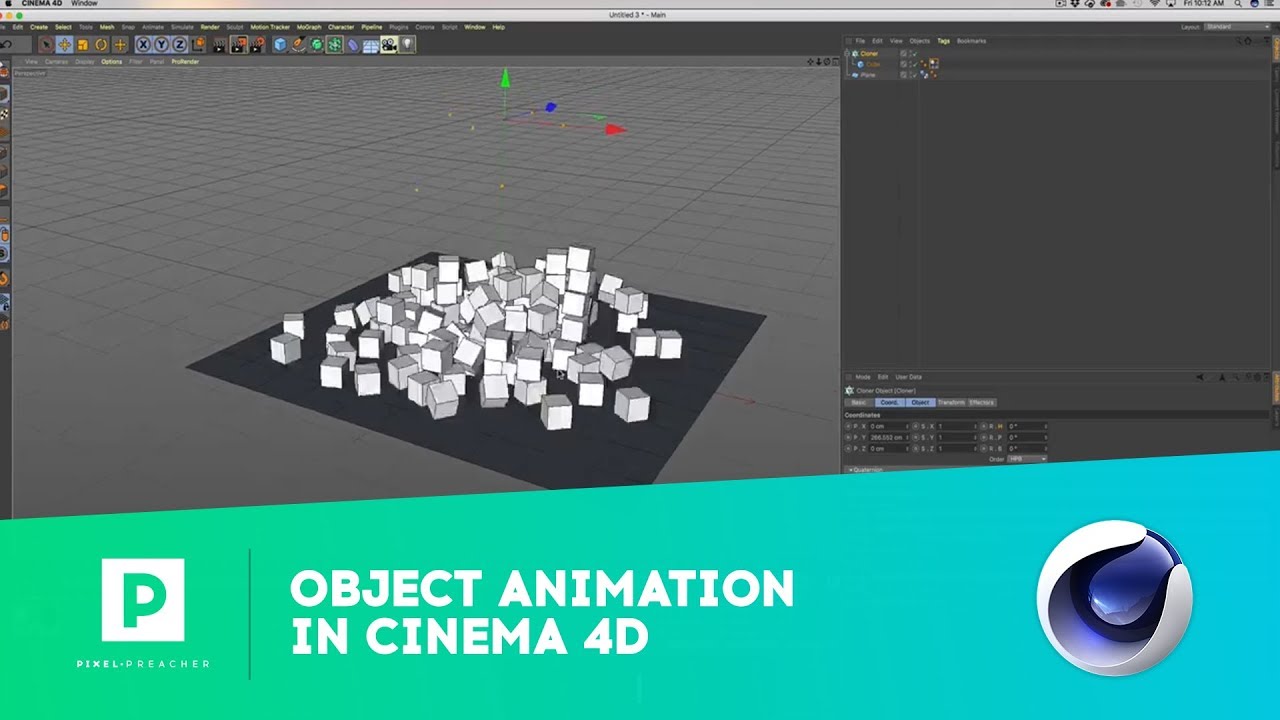
Task: Open the Cube primitive object menu
Action: click(x=280, y=44)
